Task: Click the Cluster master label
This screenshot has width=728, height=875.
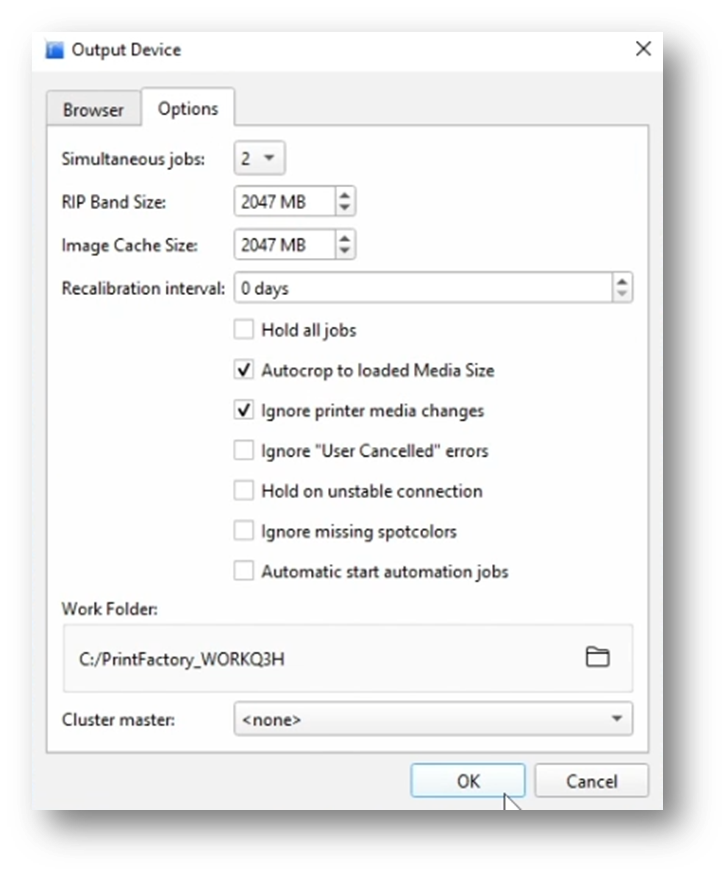Action: click(118, 719)
